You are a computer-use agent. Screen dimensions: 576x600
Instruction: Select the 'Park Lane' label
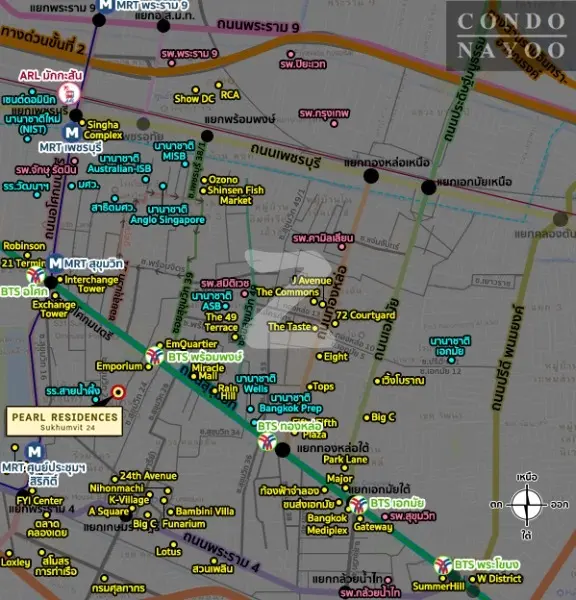coord(345,460)
